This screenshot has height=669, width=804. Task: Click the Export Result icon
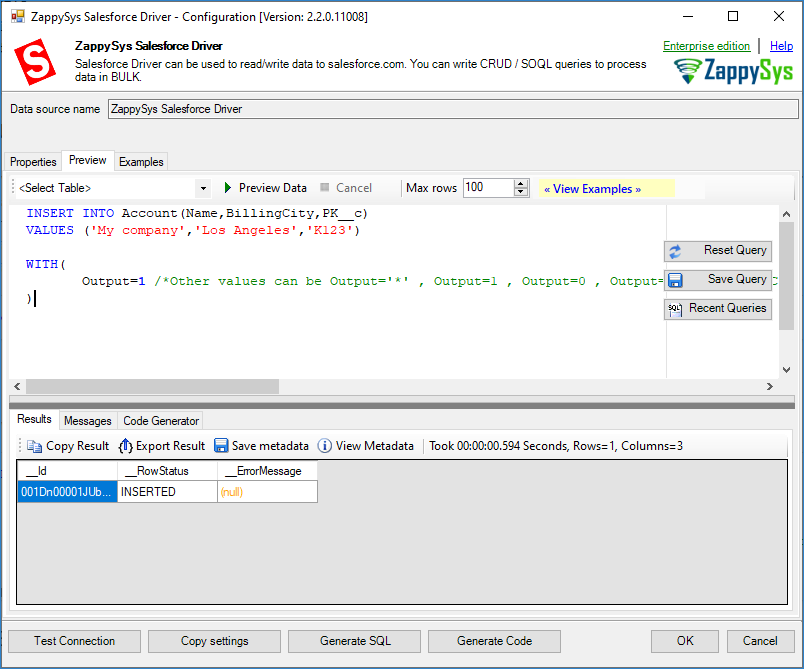click(125, 447)
